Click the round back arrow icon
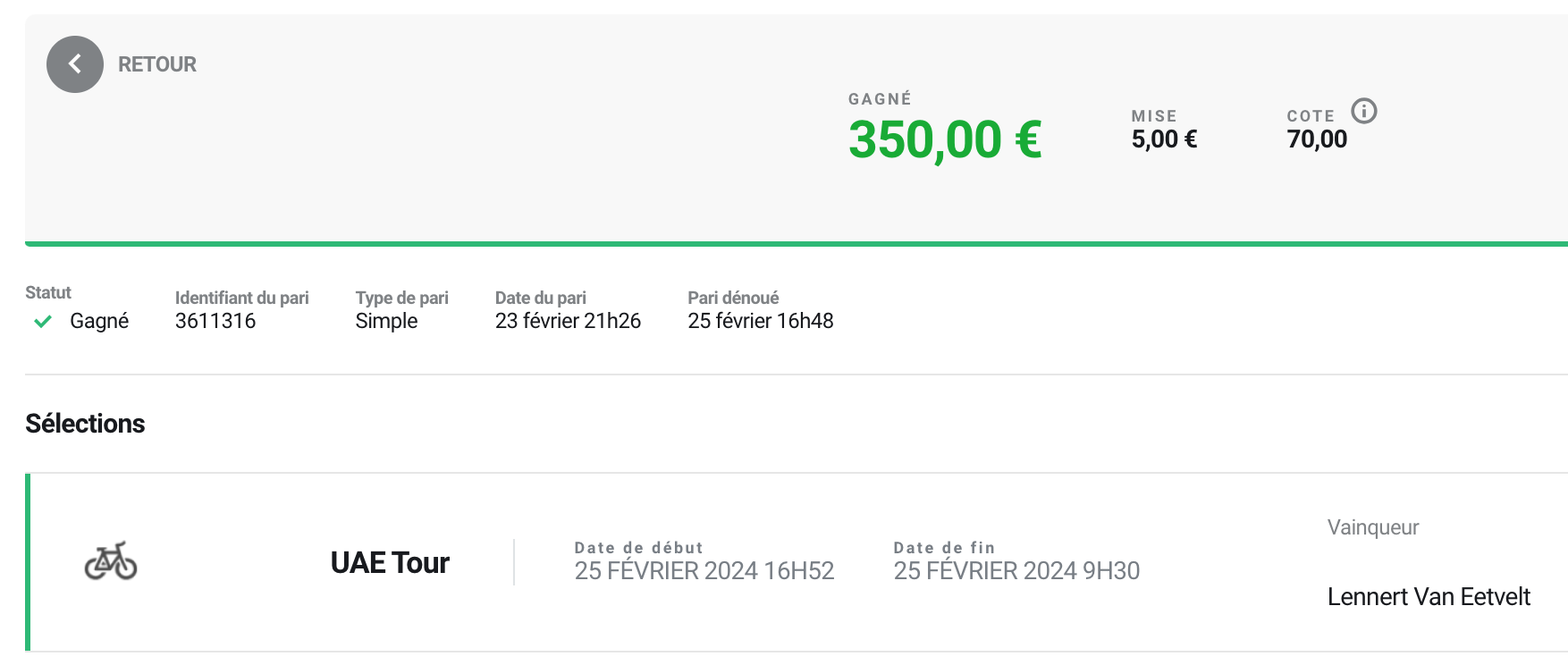 pos(75,64)
